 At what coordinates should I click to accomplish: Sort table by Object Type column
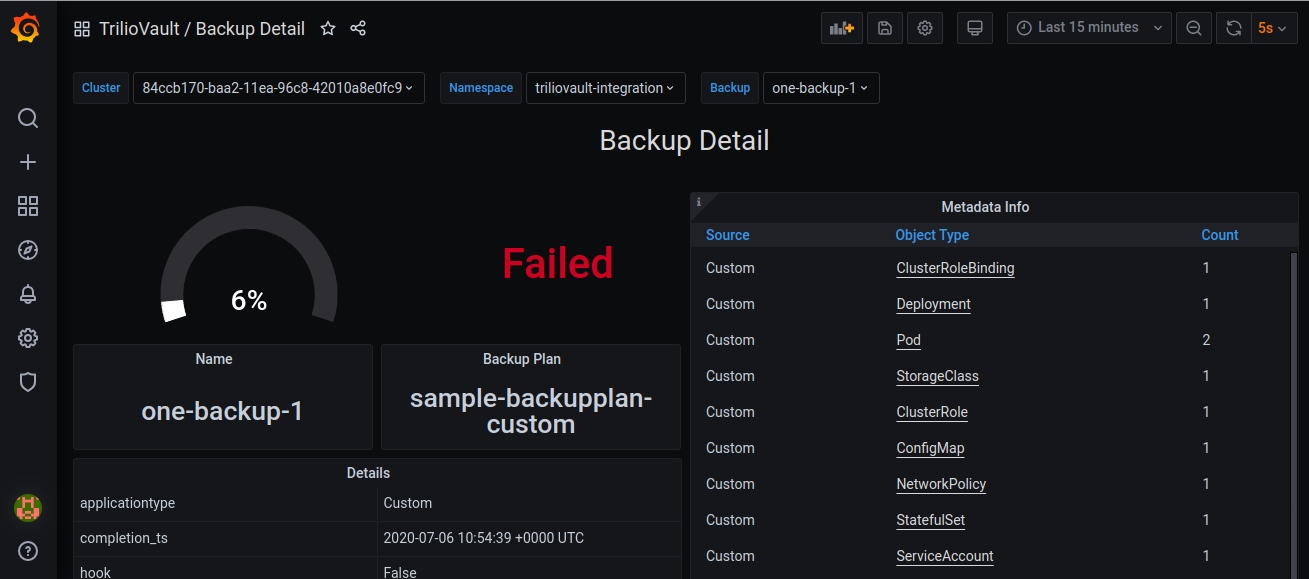click(932, 235)
